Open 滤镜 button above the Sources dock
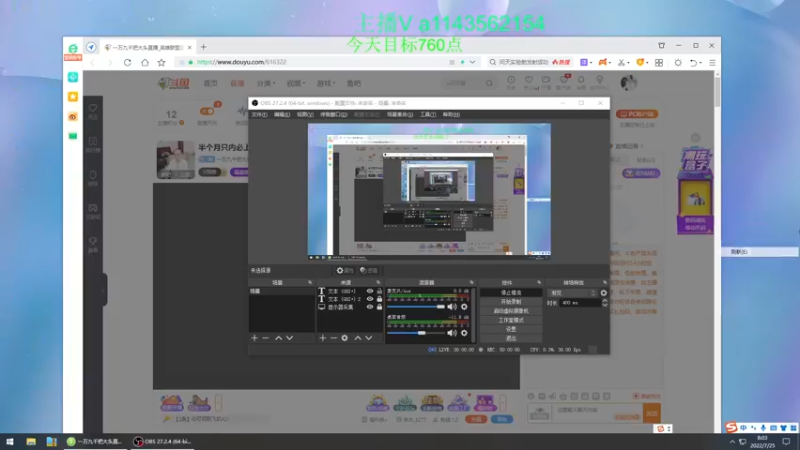800x450 pixels. (369, 270)
